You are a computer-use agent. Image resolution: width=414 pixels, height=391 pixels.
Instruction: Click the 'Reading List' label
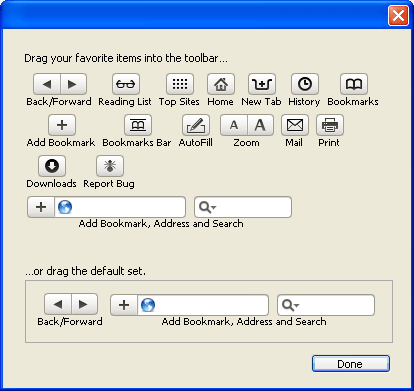click(125, 102)
